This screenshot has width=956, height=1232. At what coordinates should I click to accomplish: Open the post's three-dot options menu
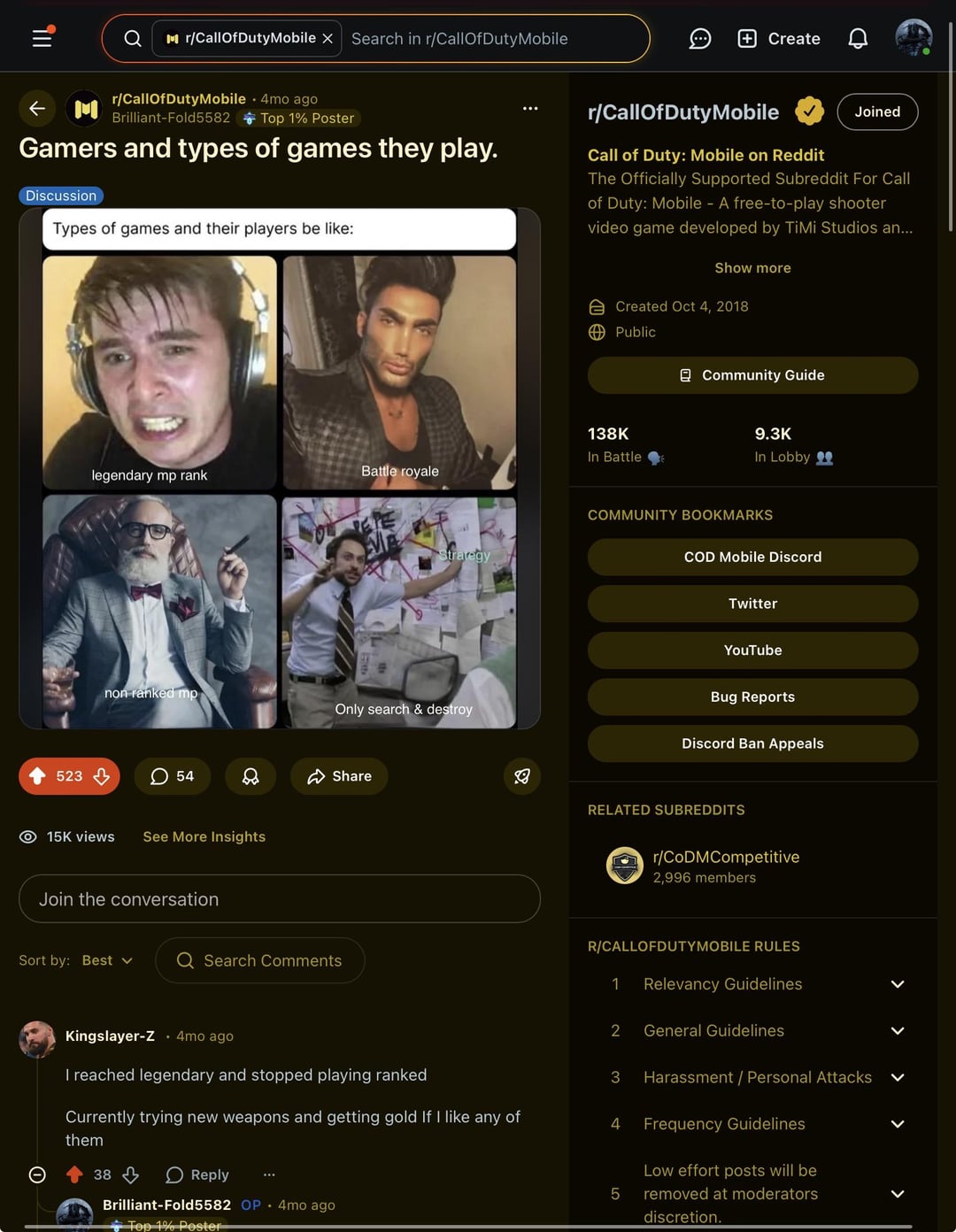530,108
